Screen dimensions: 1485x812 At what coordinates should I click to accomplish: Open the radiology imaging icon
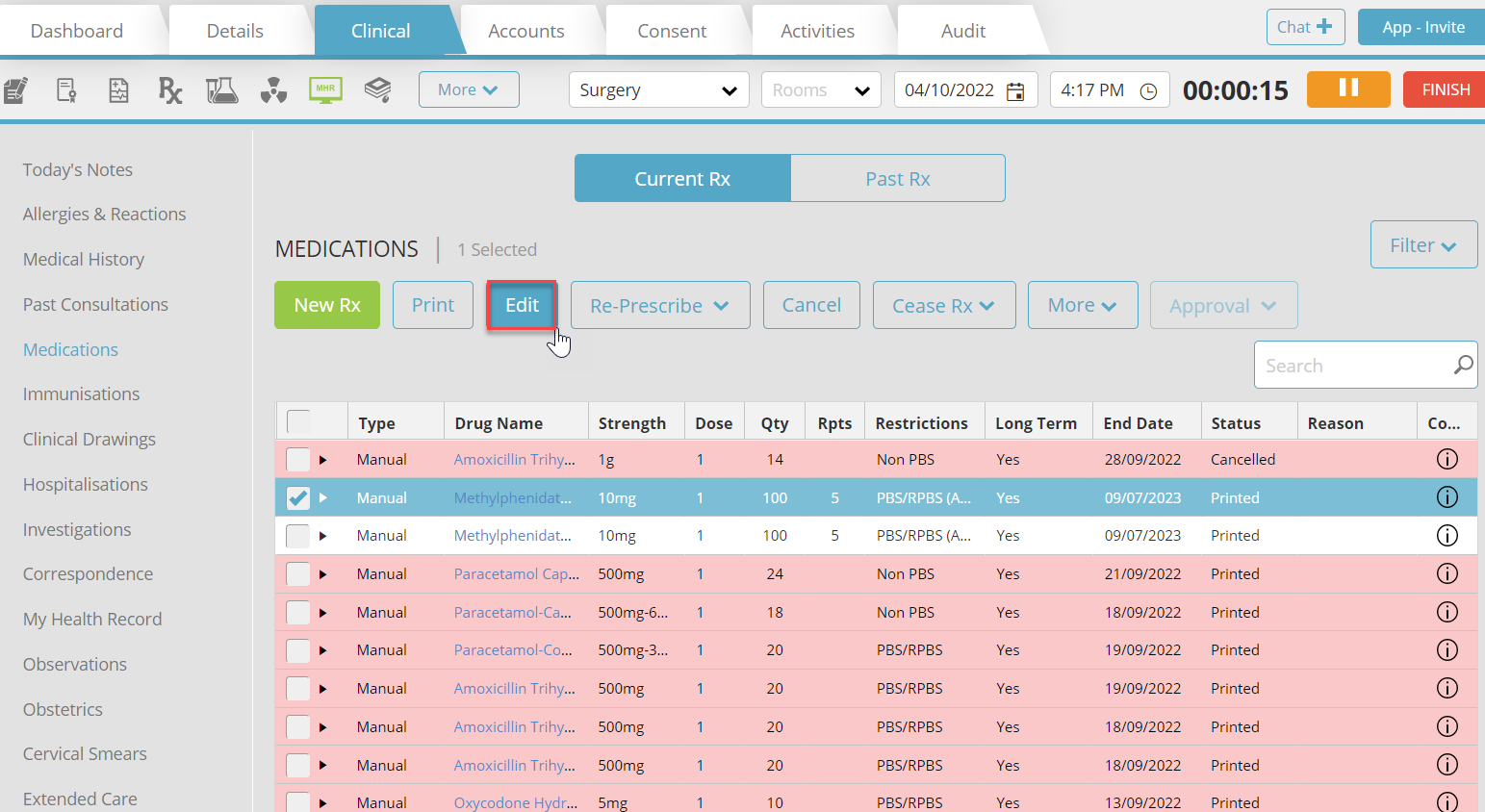274,91
